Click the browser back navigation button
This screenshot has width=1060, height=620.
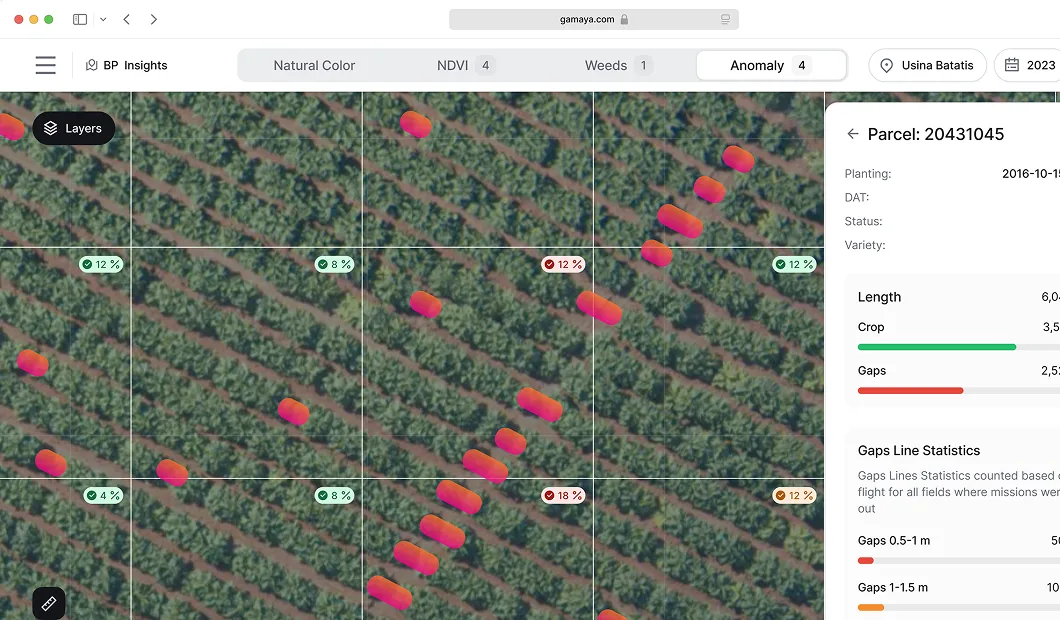pos(126,19)
